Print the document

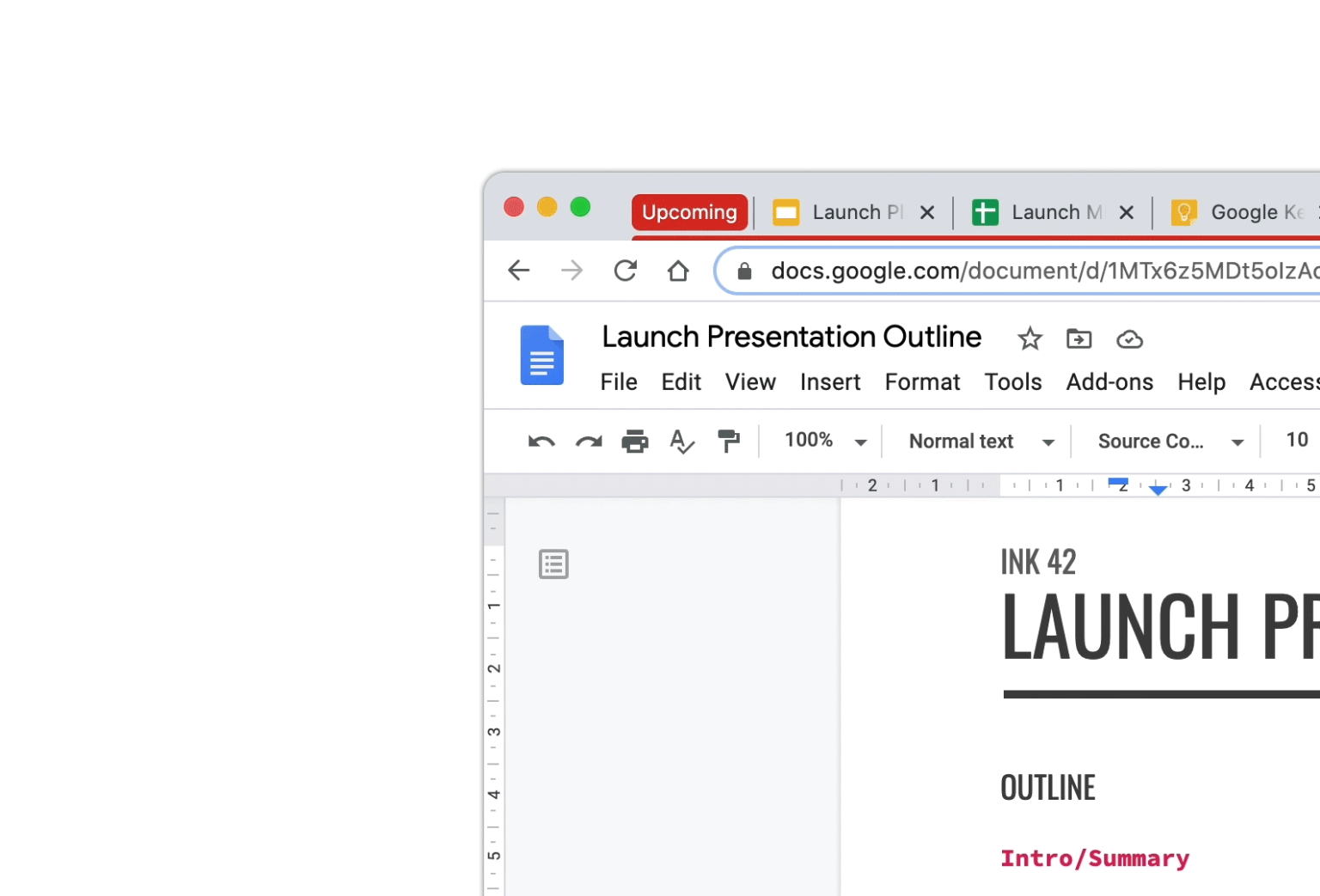(635, 442)
